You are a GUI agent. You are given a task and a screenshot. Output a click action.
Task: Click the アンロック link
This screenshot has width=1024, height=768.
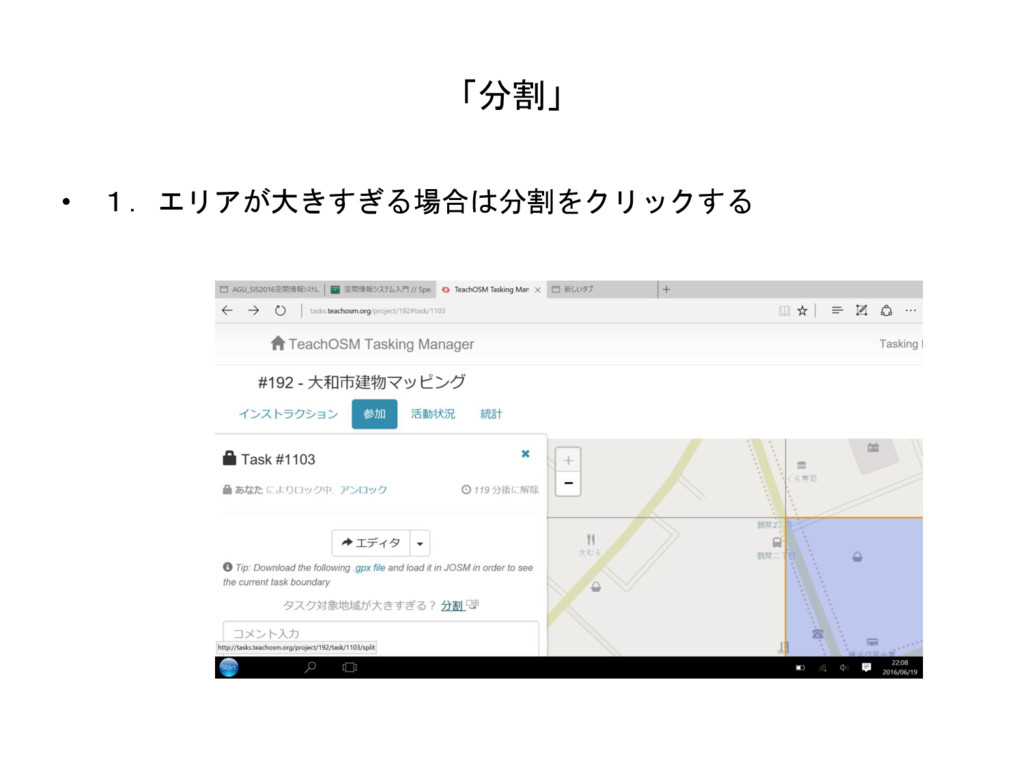pyautogui.click(x=362, y=490)
